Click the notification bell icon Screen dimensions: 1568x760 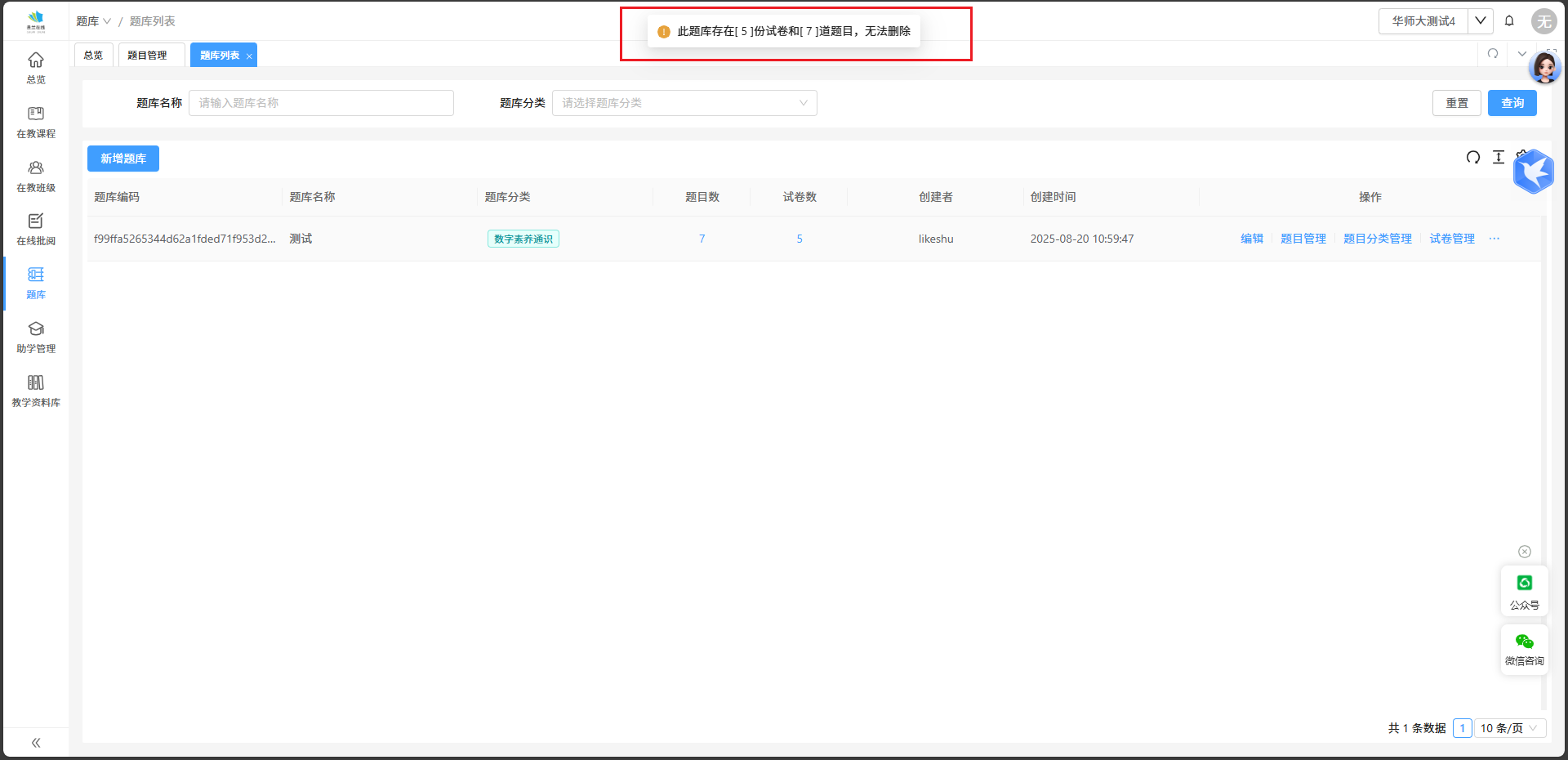pyautogui.click(x=1509, y=21)
